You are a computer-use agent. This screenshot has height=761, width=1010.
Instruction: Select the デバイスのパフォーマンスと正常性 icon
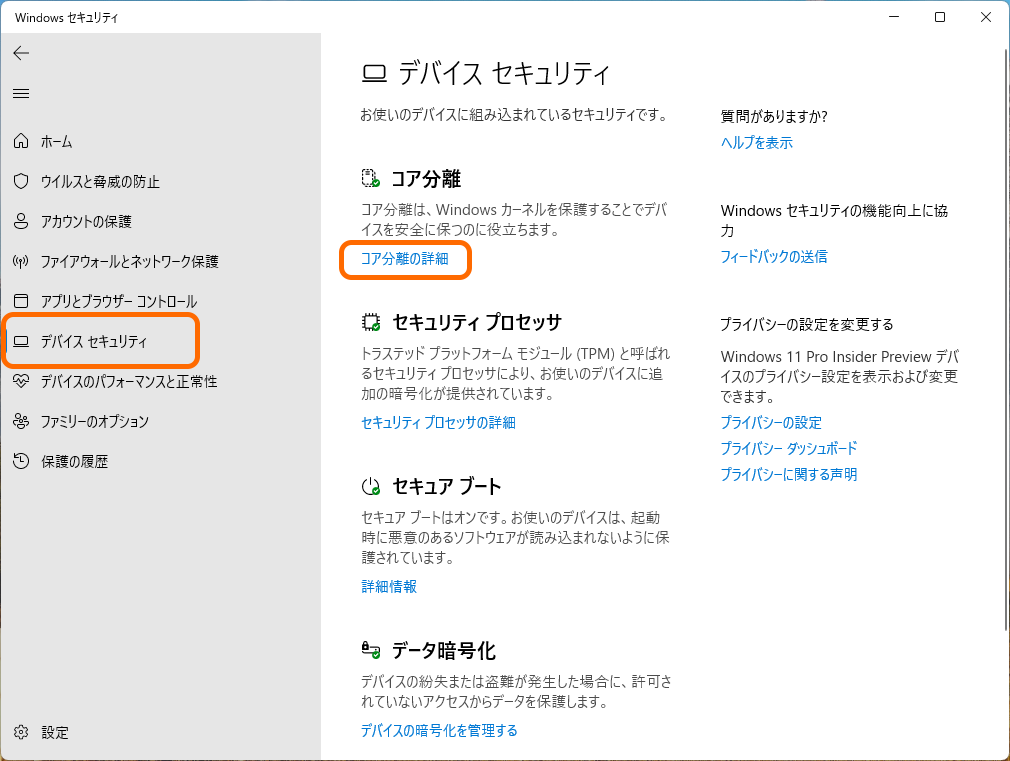click(x=20, y=381)
